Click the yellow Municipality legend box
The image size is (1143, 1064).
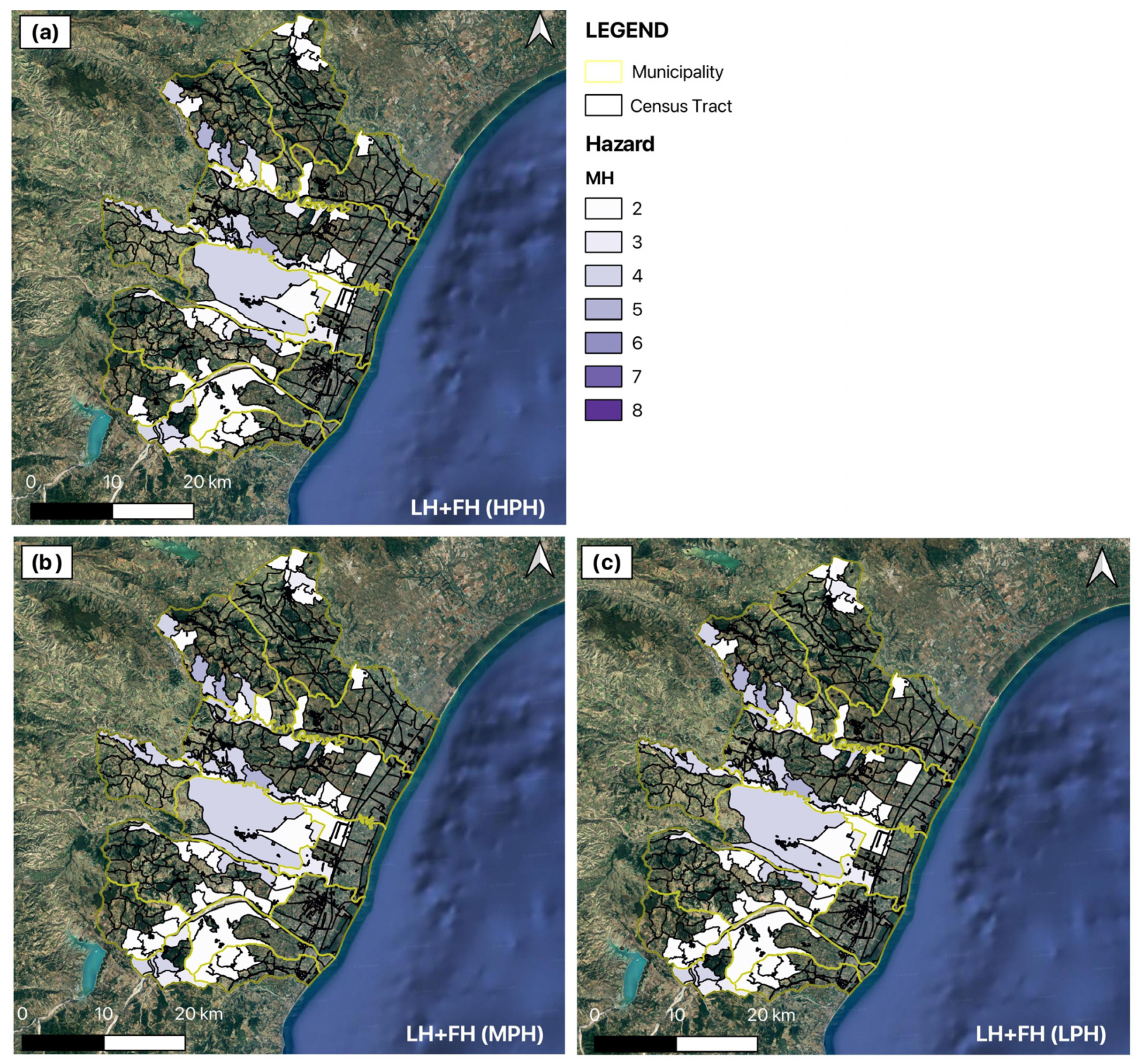pos(603,72)
